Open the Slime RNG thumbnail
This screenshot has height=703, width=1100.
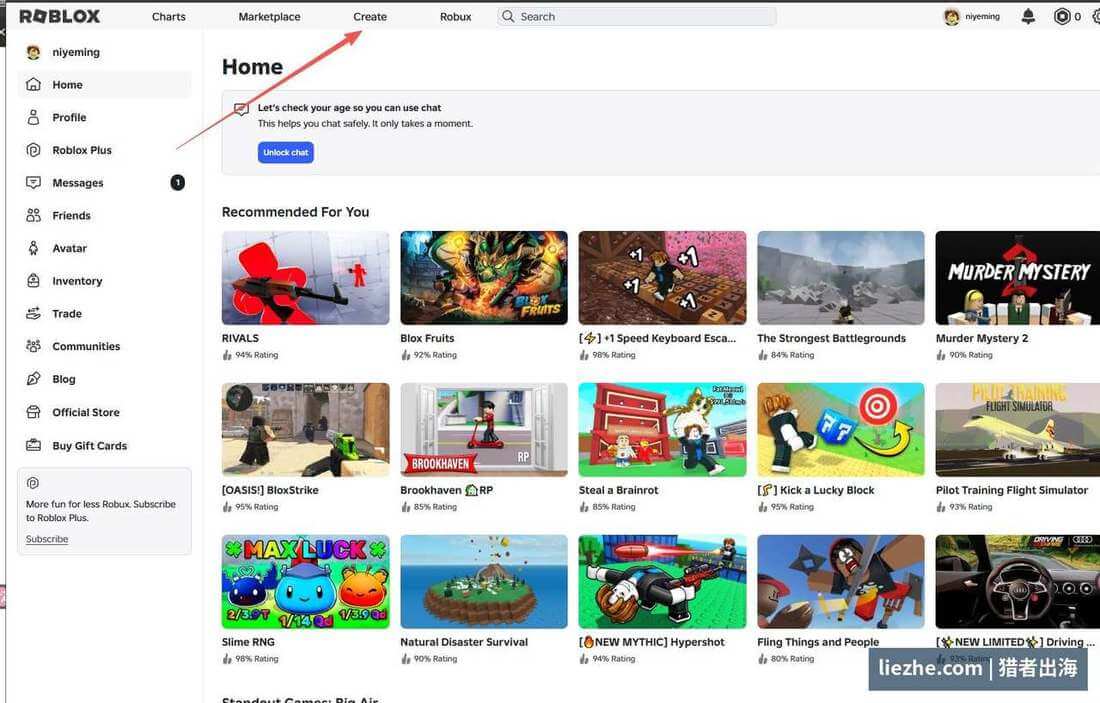click(305, 582)
